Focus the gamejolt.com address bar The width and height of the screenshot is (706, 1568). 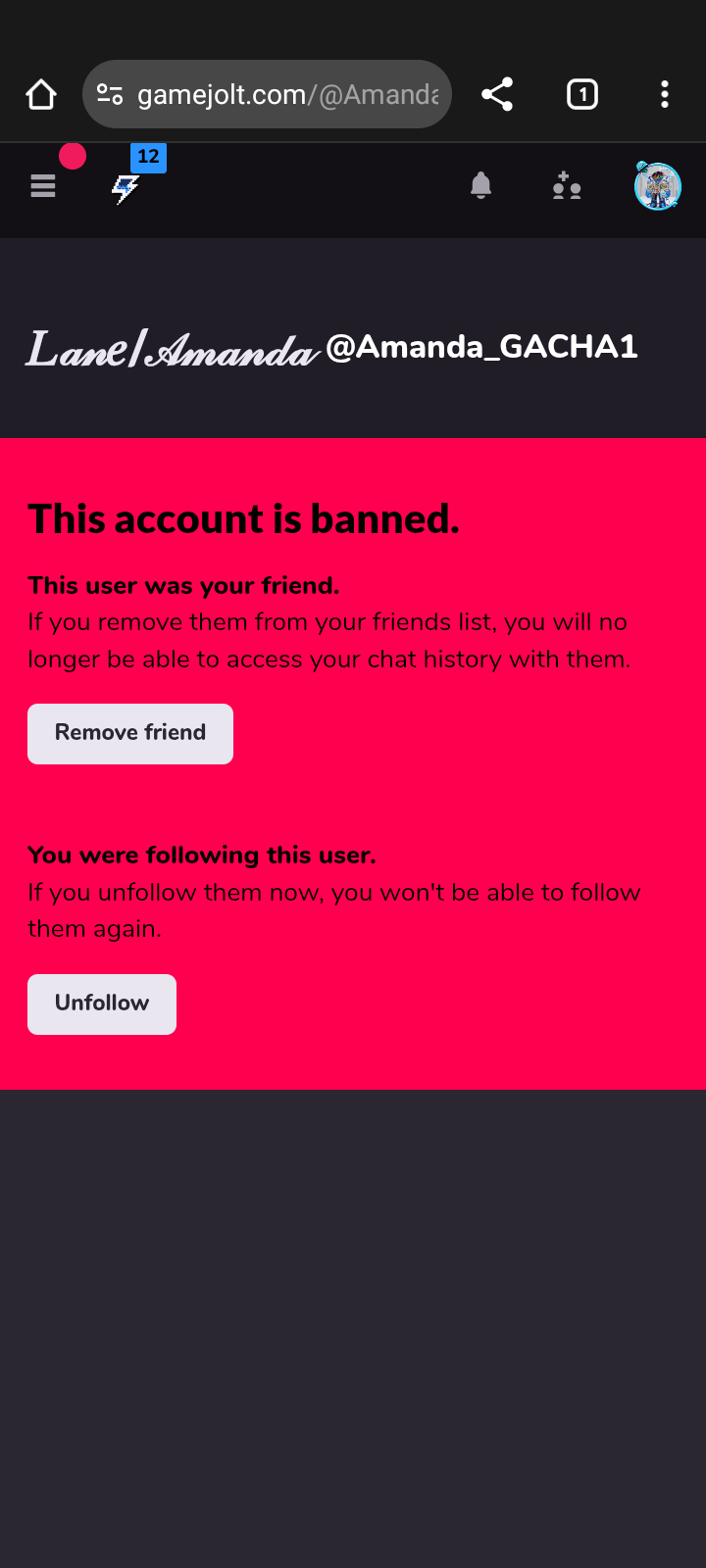[286, 95]
